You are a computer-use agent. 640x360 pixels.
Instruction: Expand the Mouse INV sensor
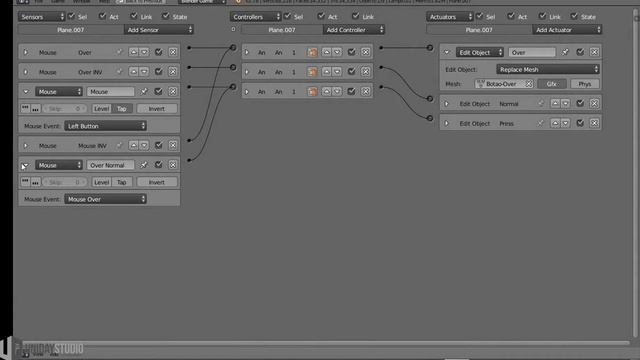coord(26,145)
